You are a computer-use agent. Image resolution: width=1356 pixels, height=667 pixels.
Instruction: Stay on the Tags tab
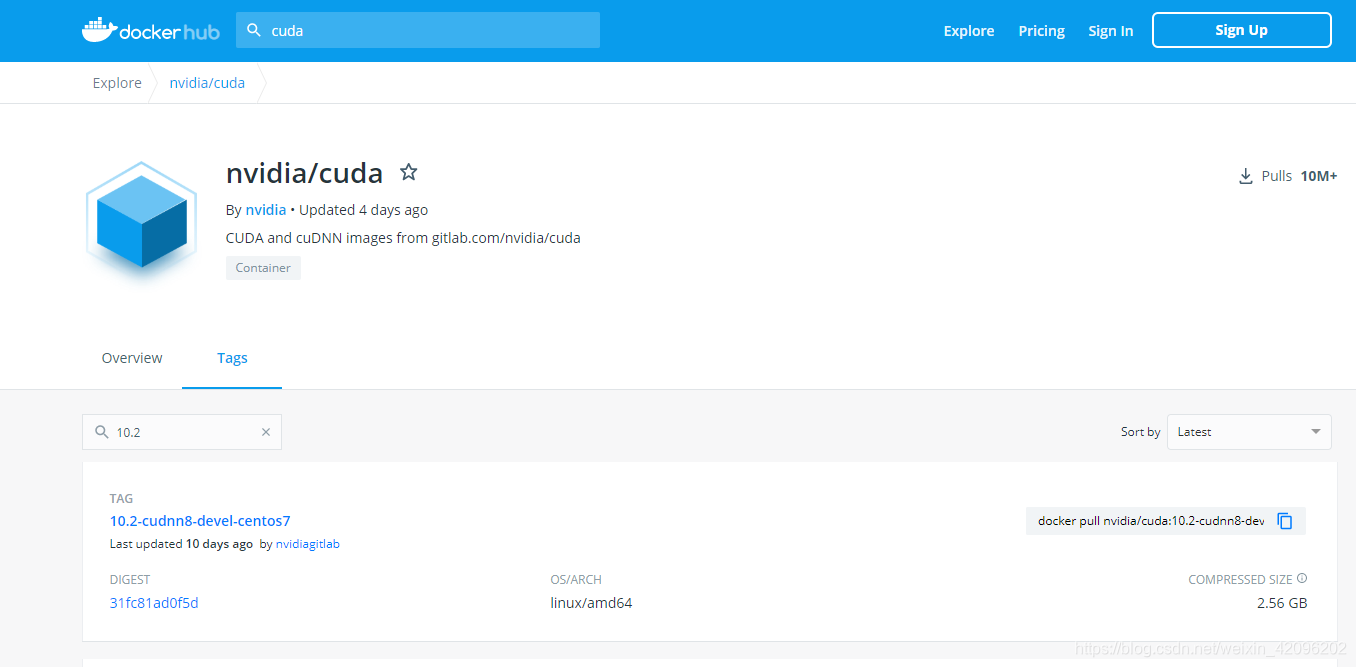point(232,357)
